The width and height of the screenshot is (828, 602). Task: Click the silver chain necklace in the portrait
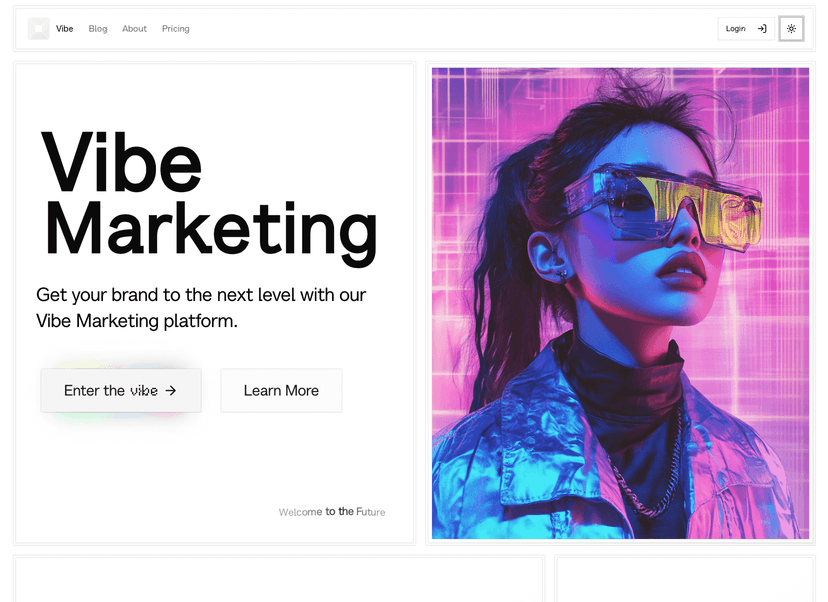click(650, 473)
